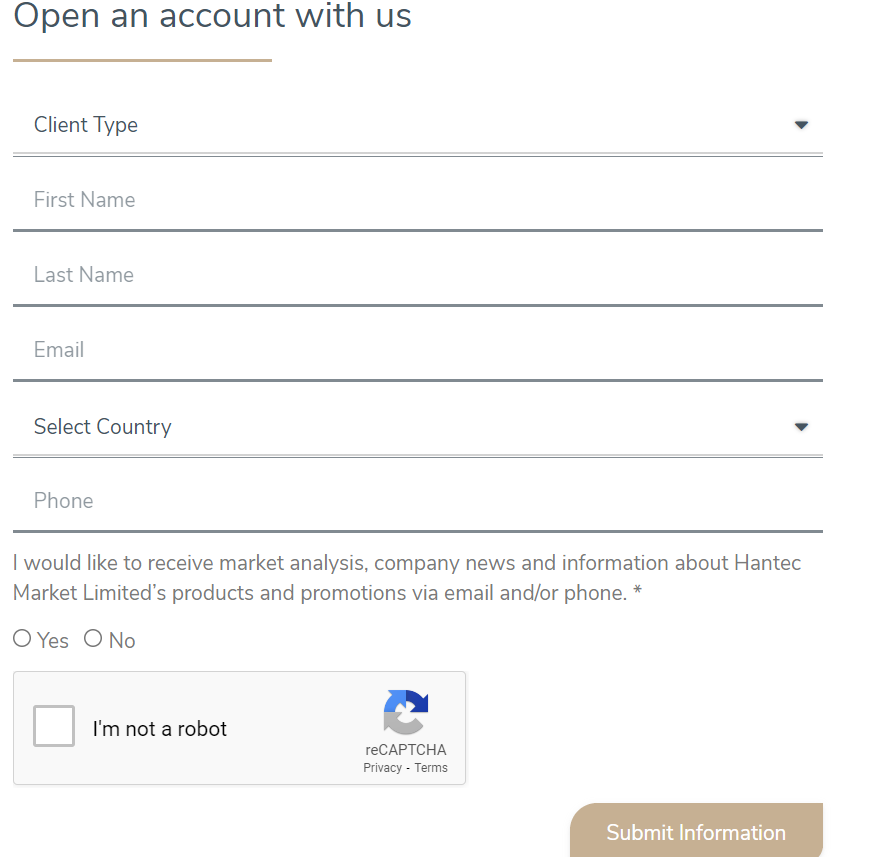This screenshot has width=877, height=857.
Task: Focus the Last Name field
Action: (418, 275)
